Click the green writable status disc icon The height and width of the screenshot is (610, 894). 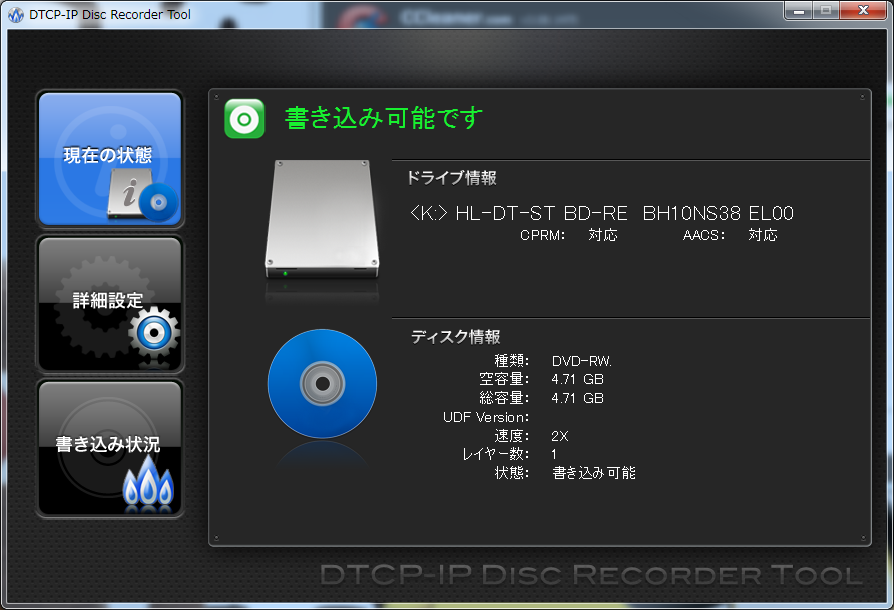click(x=245, y=119)
